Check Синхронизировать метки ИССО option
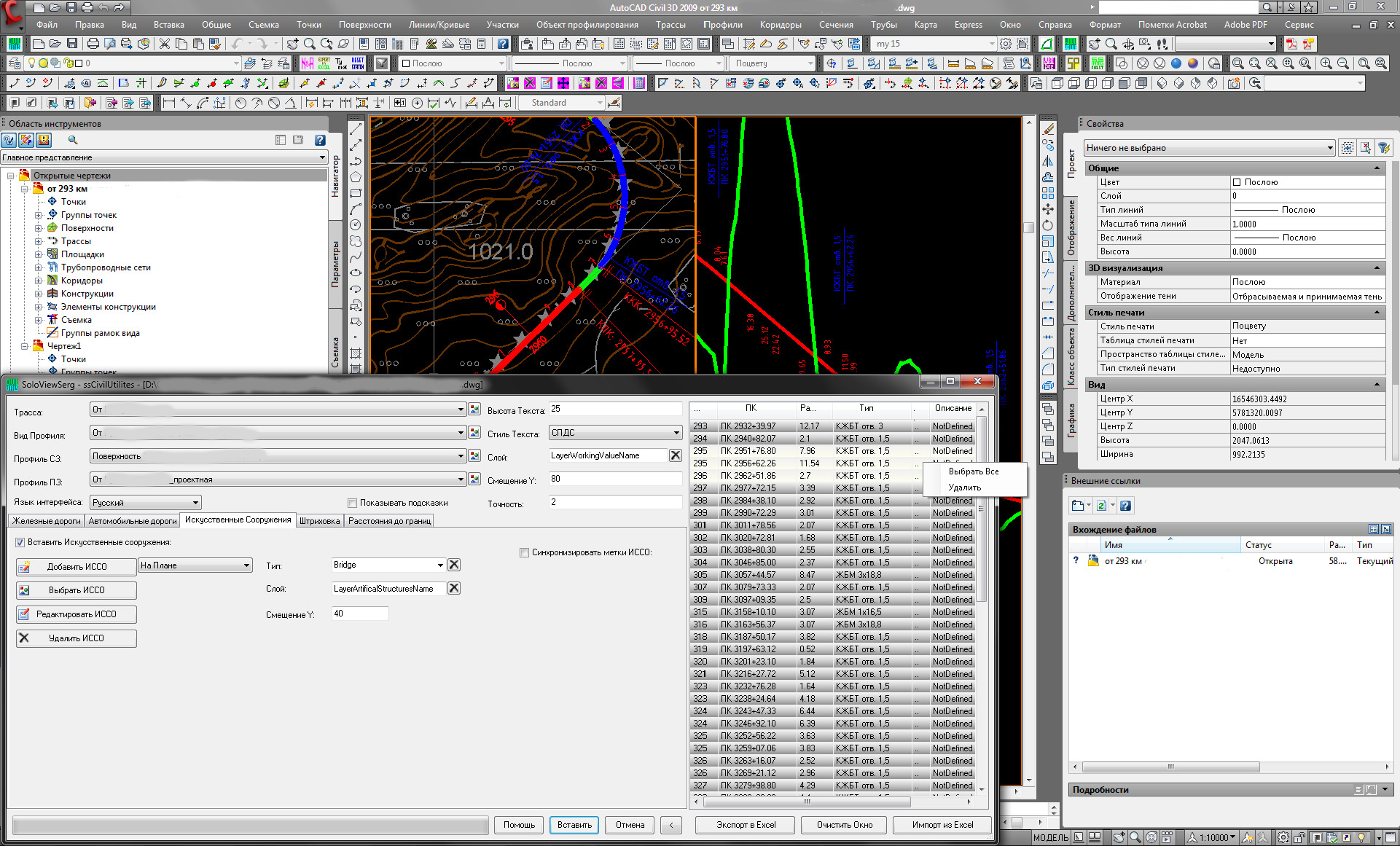The image size is (1400, 846). [524, 552]
